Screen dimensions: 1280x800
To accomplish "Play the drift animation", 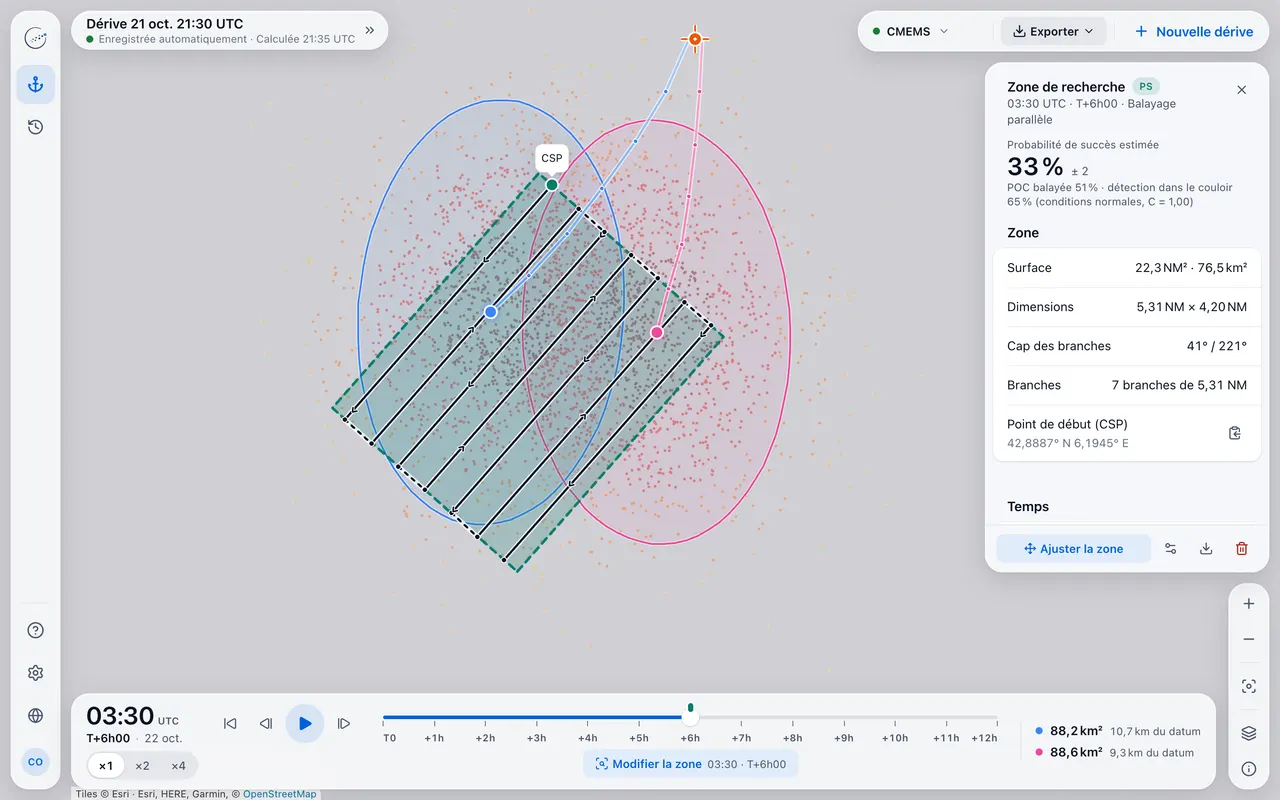I will point(305,724).
